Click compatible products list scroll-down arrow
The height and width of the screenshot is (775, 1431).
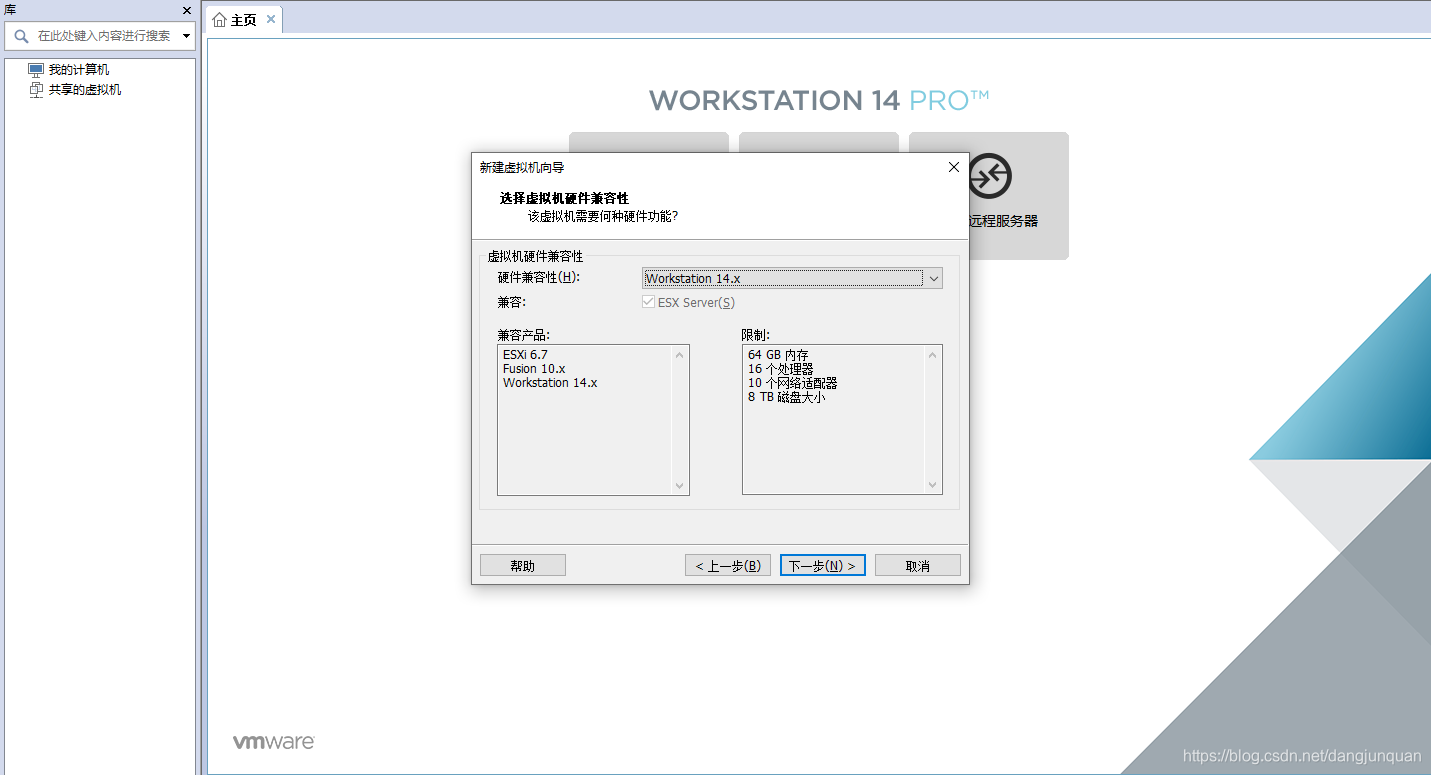coord(680,486)
